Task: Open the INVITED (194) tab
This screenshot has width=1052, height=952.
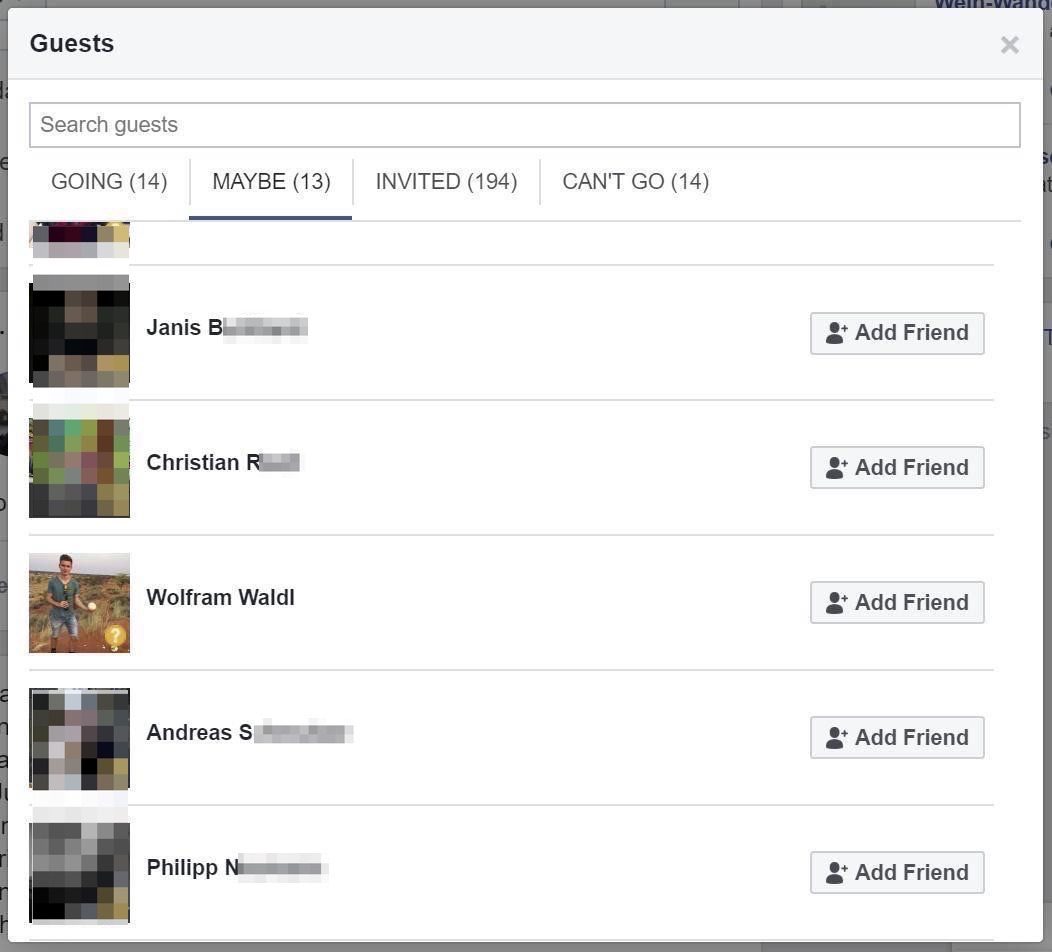Action: pos(446,181)
